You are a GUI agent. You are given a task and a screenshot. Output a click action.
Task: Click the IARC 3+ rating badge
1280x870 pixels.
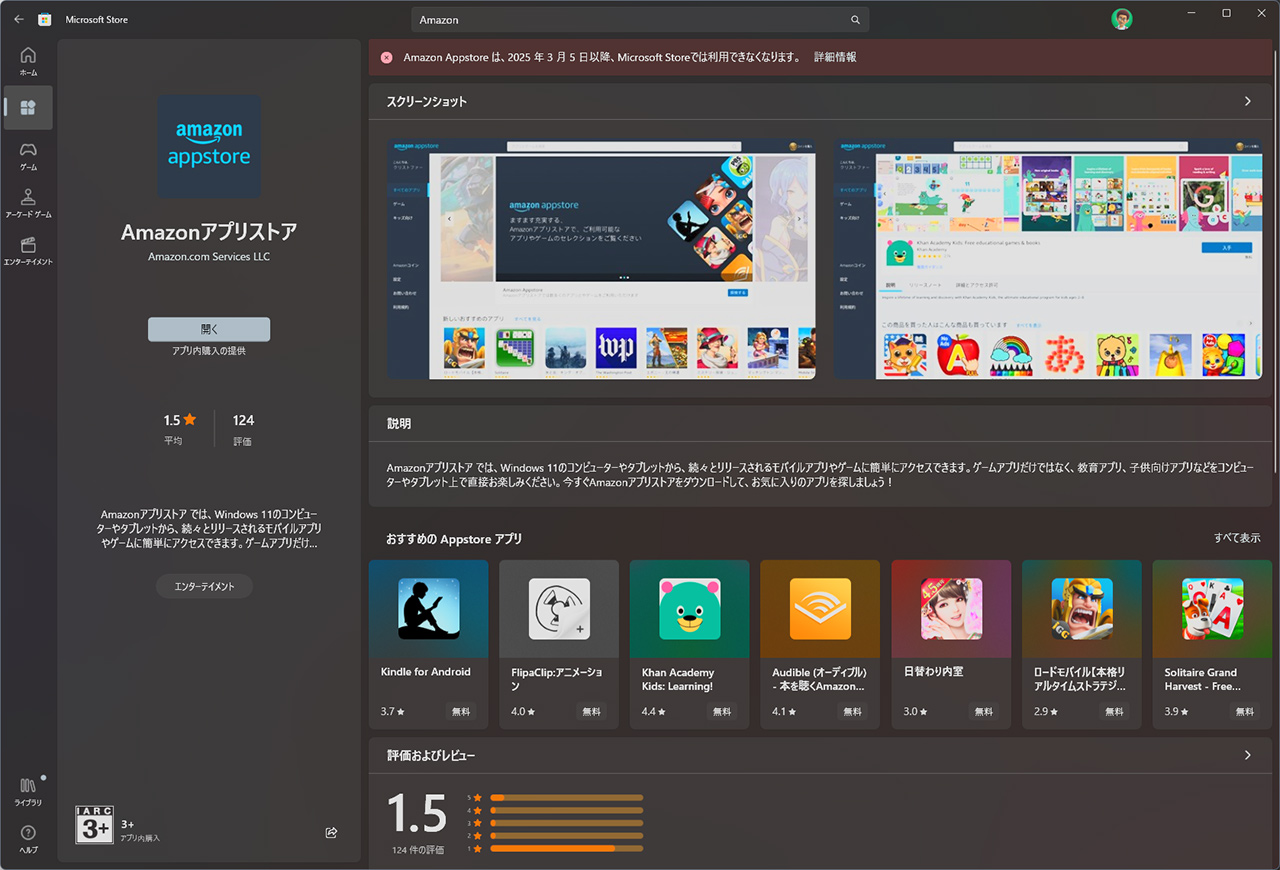[95, 825]
